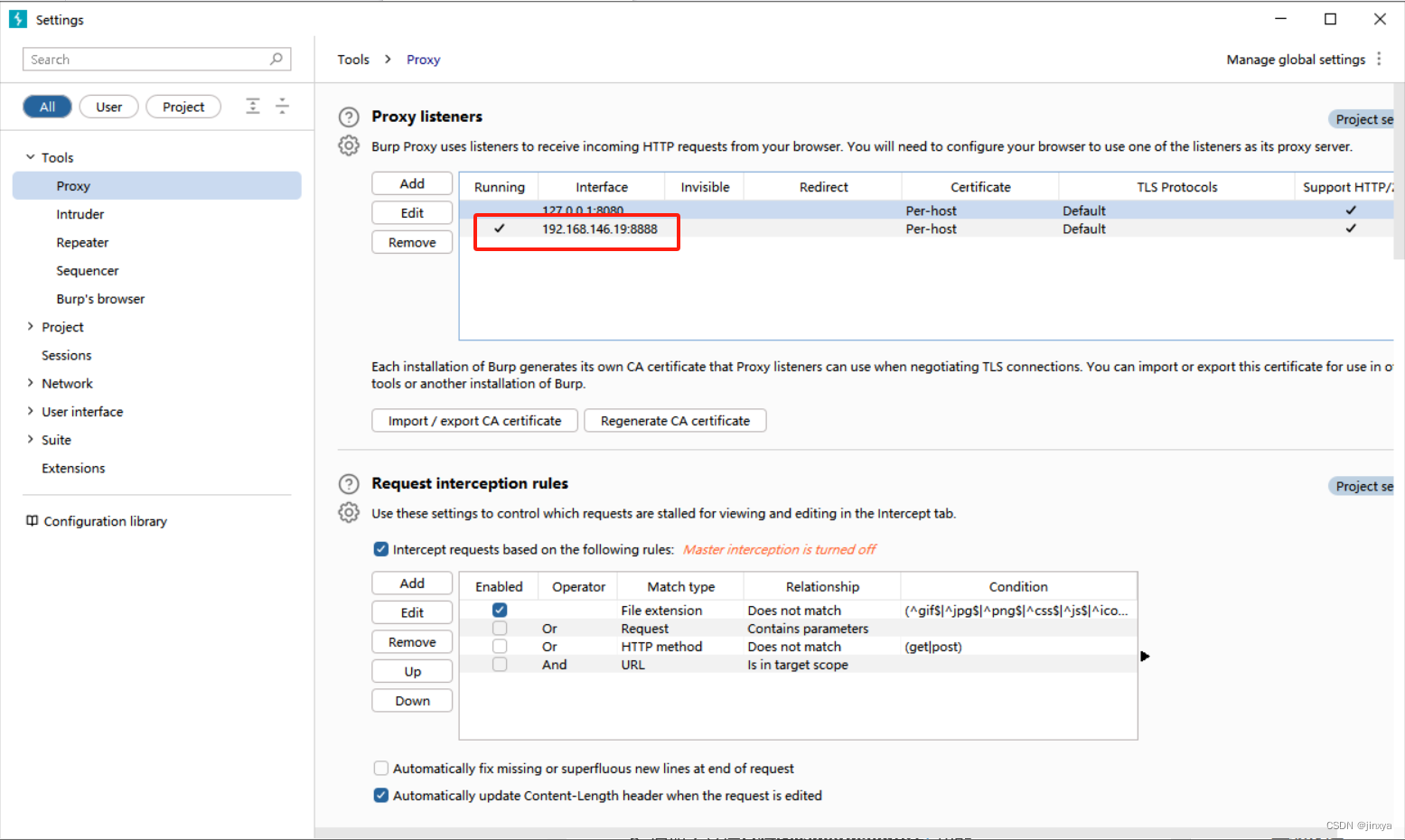Screen dimensions: 1405x840
Task: Disable automatically update Content-Length header
Action: 381,796
